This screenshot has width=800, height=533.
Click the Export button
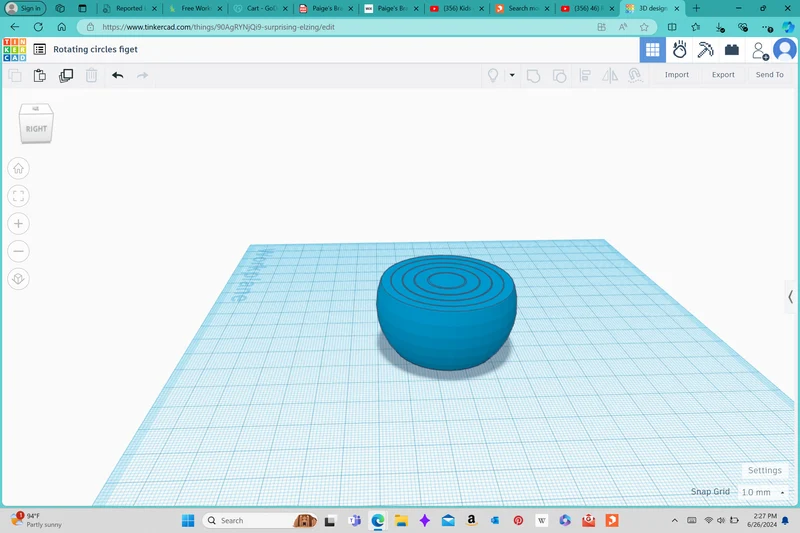coord(723,74)
